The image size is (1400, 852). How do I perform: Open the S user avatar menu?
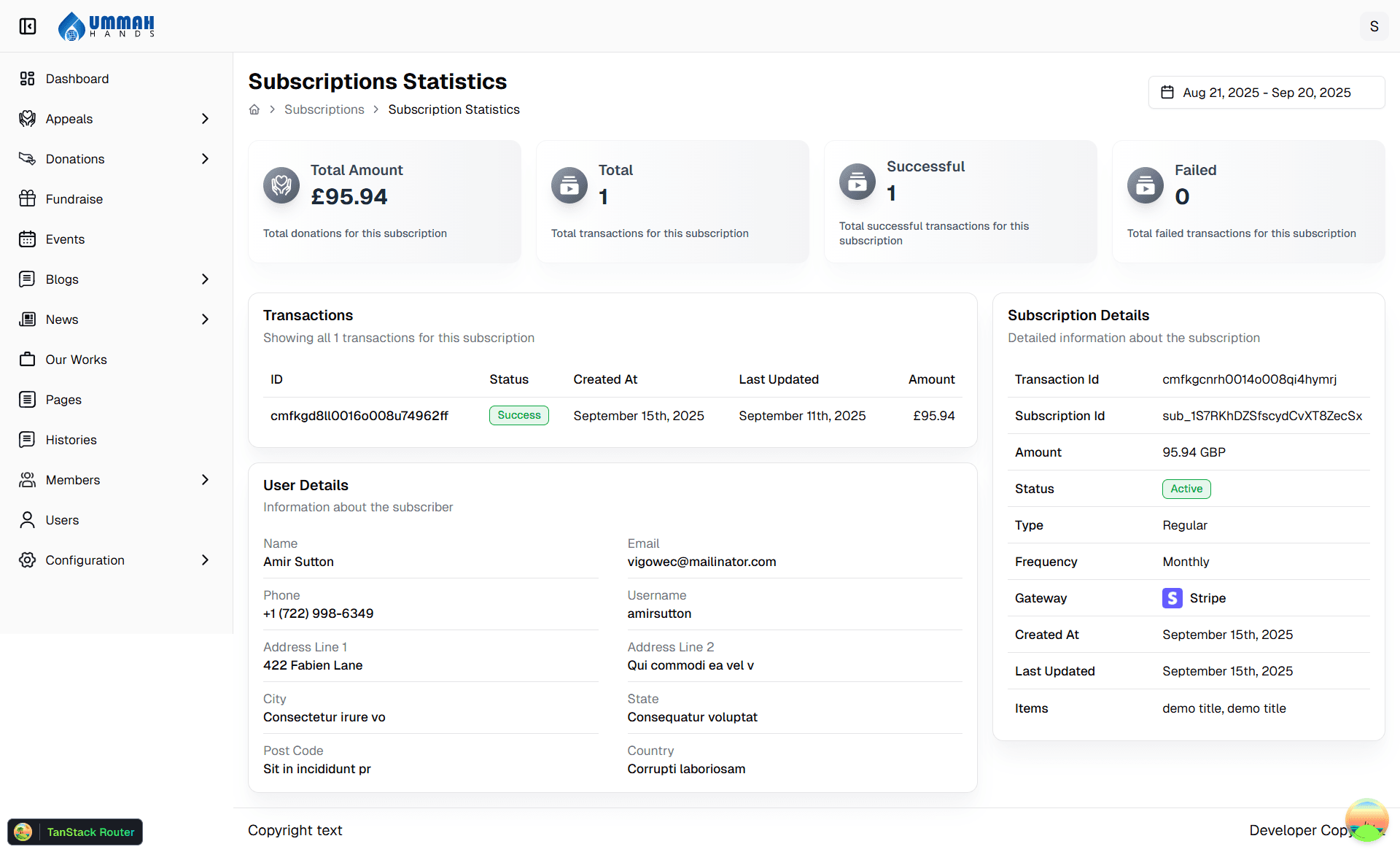tap(1374, 26)
